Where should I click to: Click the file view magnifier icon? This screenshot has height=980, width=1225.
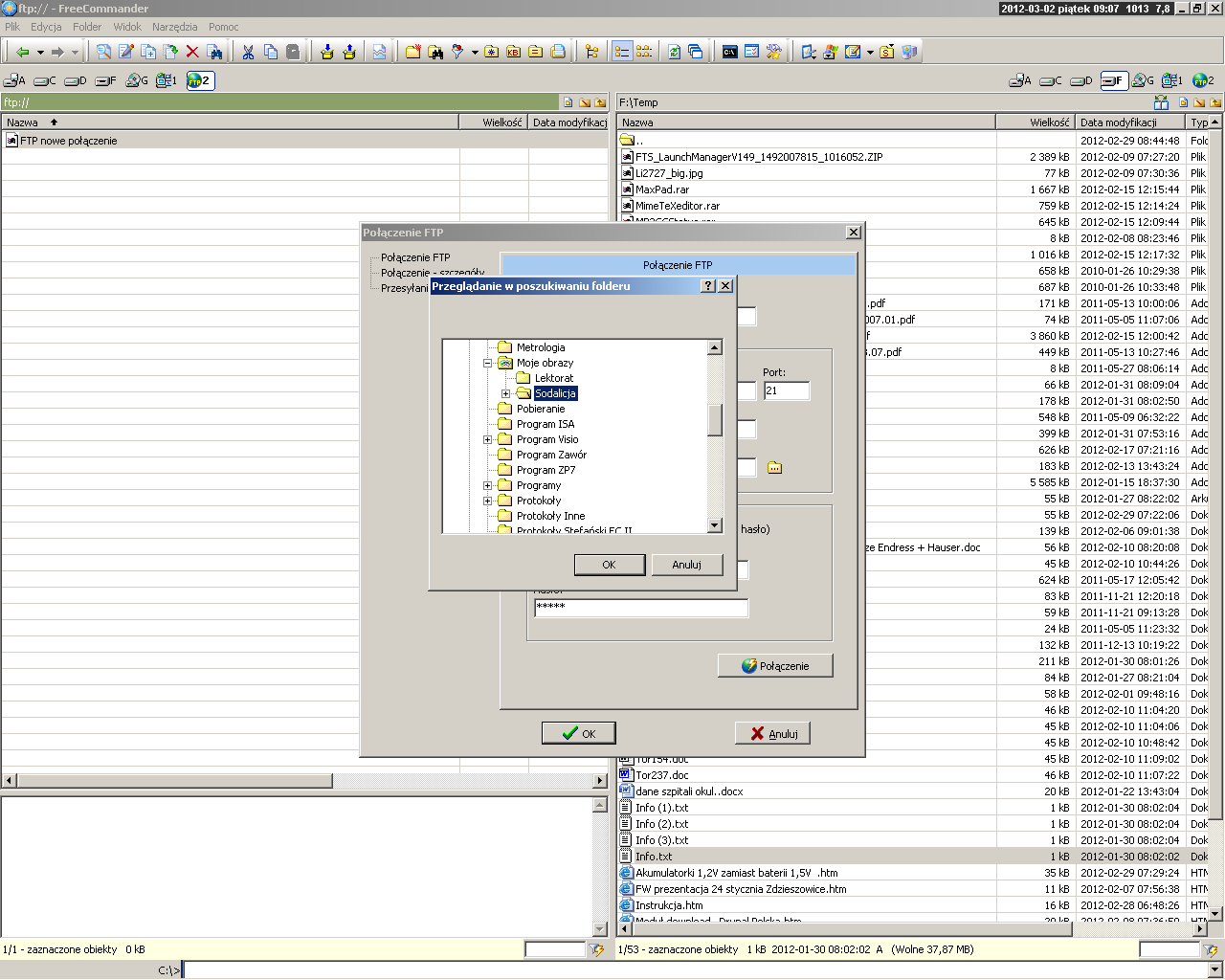103,52
